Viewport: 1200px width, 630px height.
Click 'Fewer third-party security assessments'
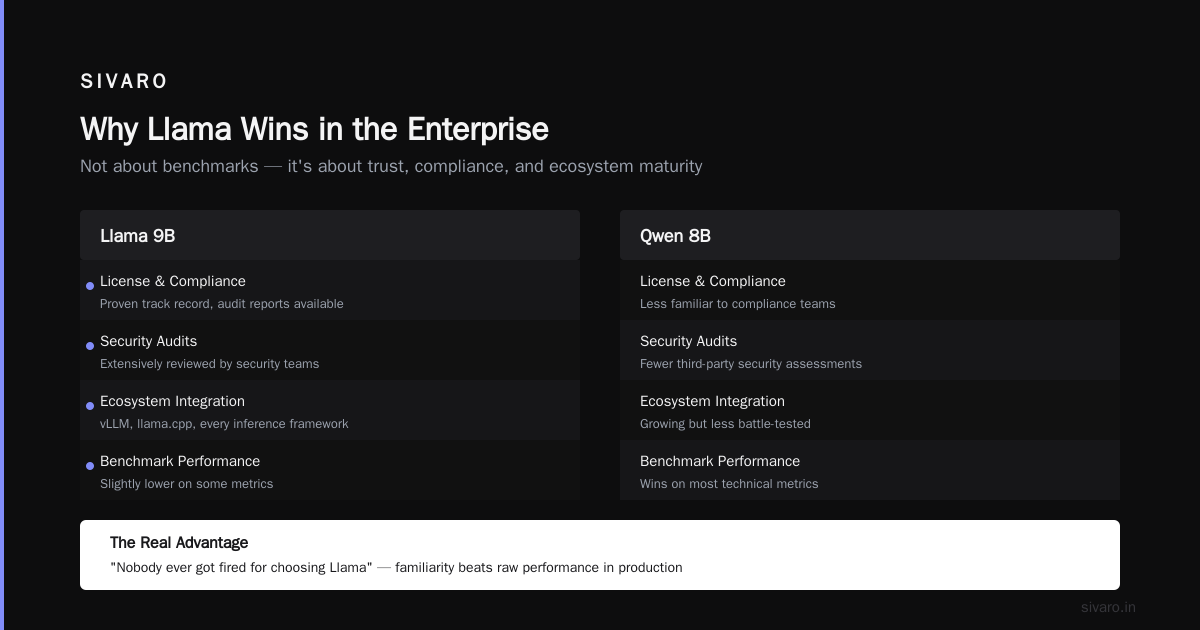click(x=751, y=364)
